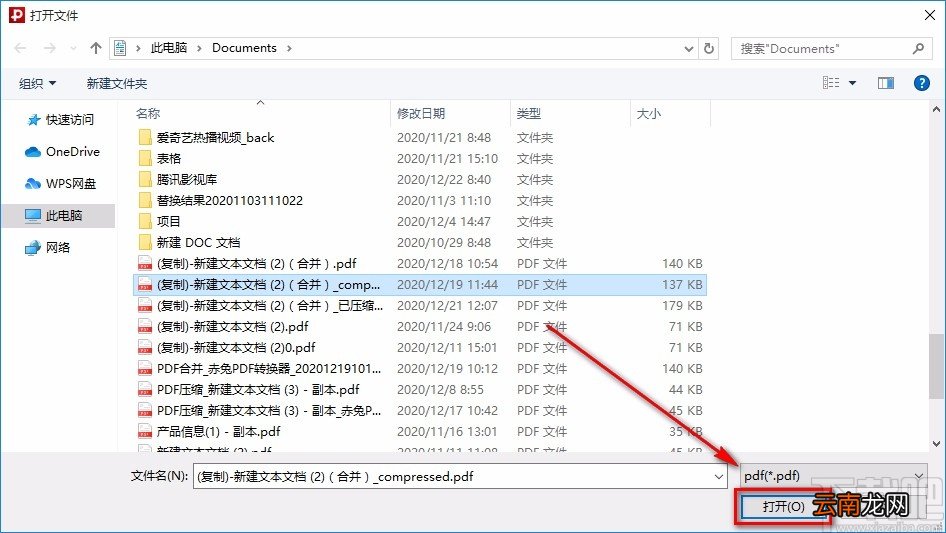Viewport: 946px width, 533px height.
Task: Open help with the question mark icon
Action: [921, 83]
